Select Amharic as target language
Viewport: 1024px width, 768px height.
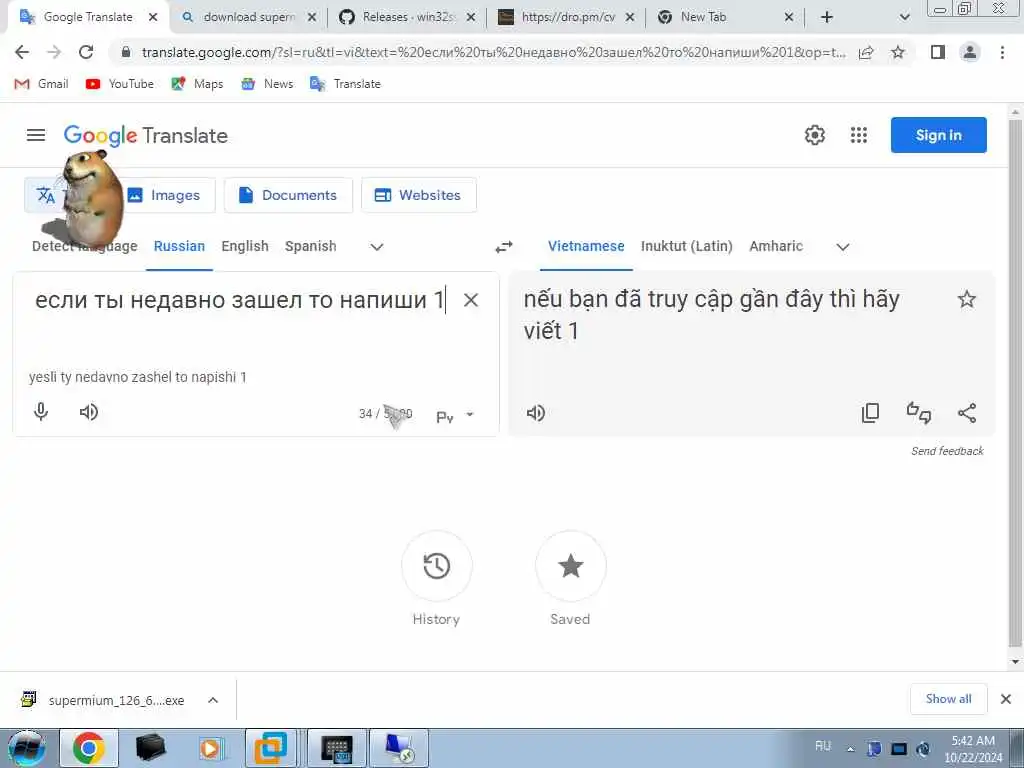tap(776, 246)
